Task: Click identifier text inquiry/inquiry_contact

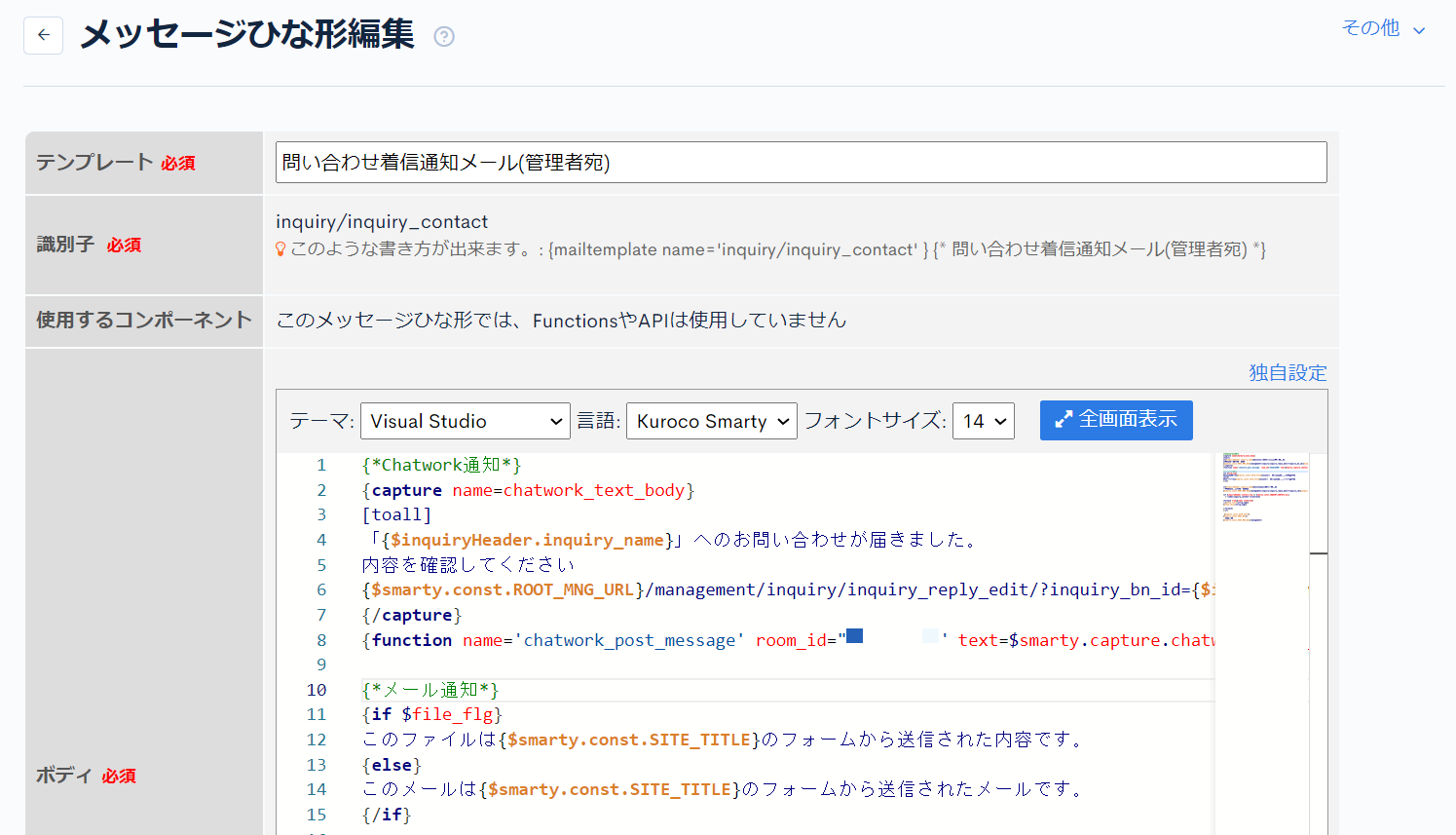Action: (382, 222)
